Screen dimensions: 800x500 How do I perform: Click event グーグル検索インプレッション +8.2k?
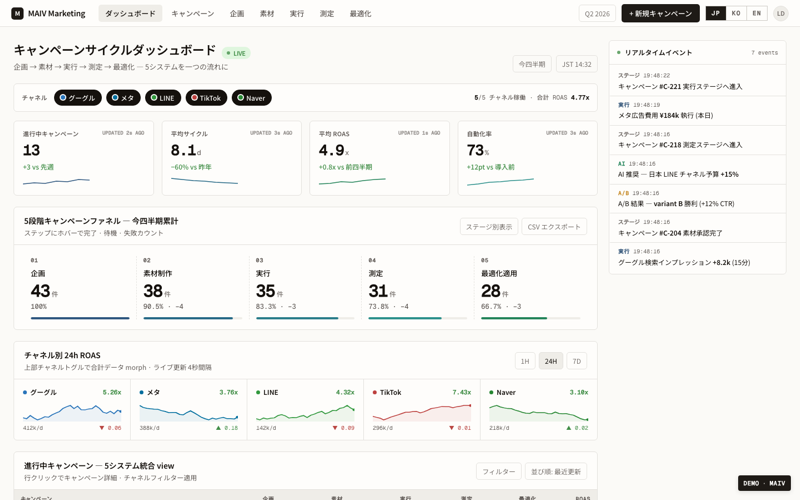[x=697, y=257]
